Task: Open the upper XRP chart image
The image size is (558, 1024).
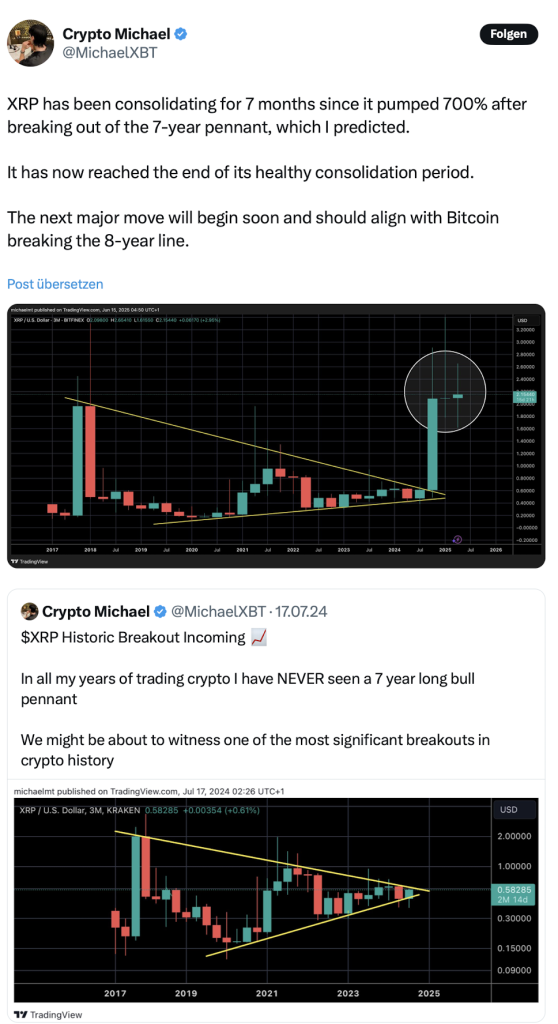Action: click(276, 436)
